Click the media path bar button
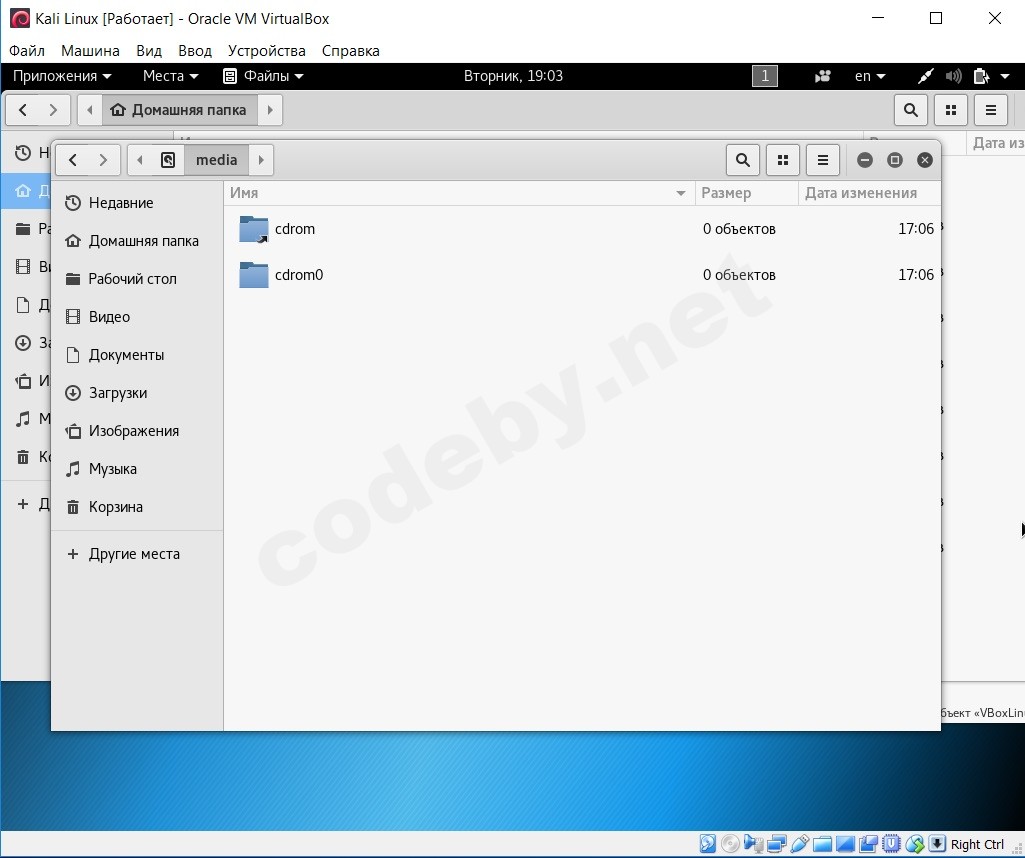The height and width of the screenshot is (858, 1025). coord(216,160)
